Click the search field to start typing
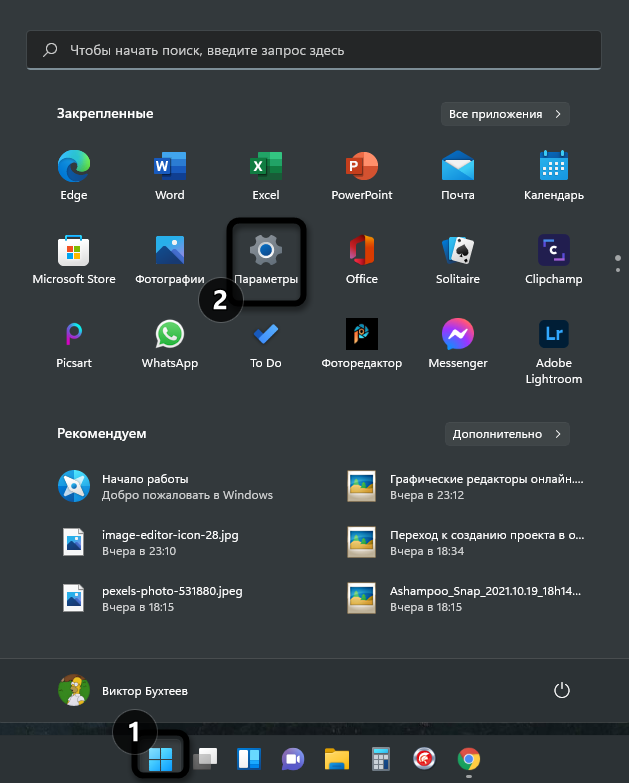Viewport: 629px width, 783px height. (x=314, y=50)
